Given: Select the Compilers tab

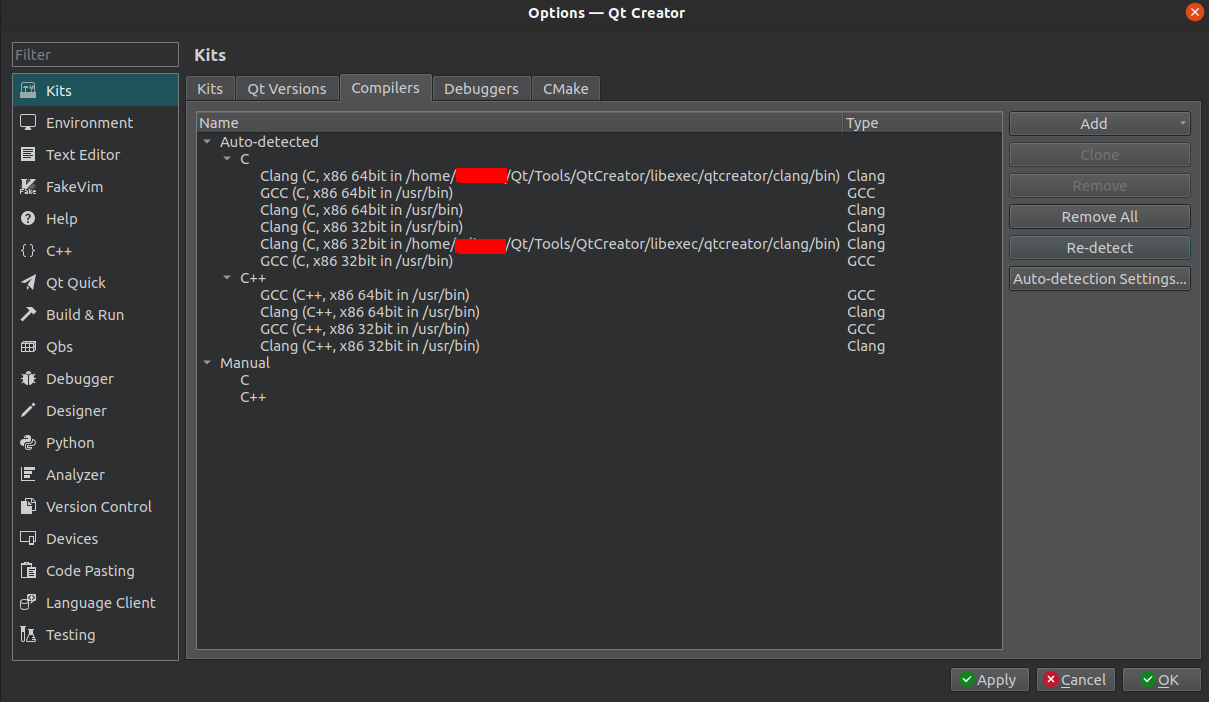Looking at the screenshot, I should pos(385,88).
